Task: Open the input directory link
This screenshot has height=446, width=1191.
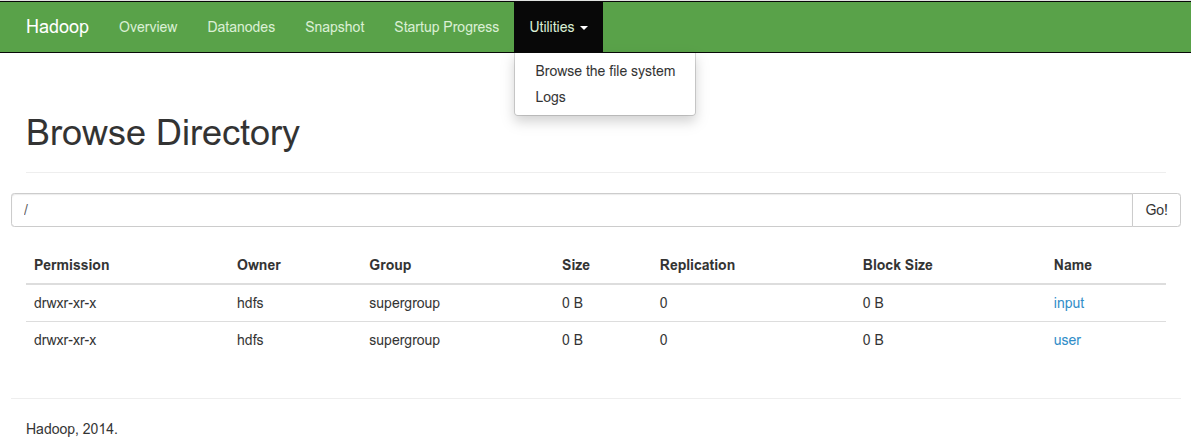Action: click(1068, 303)
